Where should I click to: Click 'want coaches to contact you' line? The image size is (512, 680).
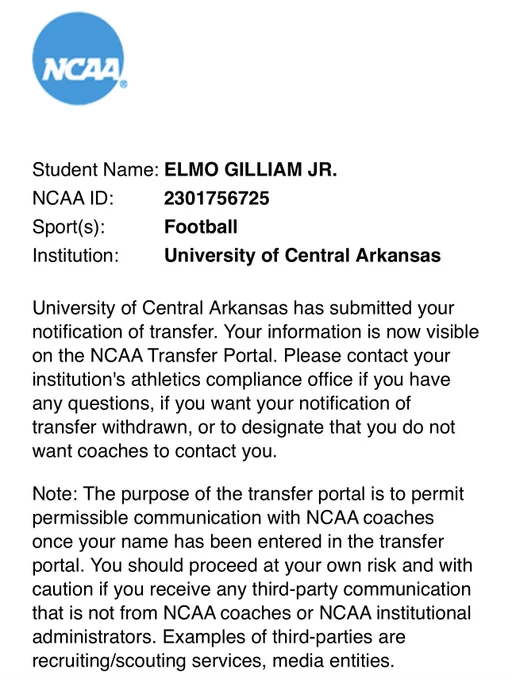(154, 451)
